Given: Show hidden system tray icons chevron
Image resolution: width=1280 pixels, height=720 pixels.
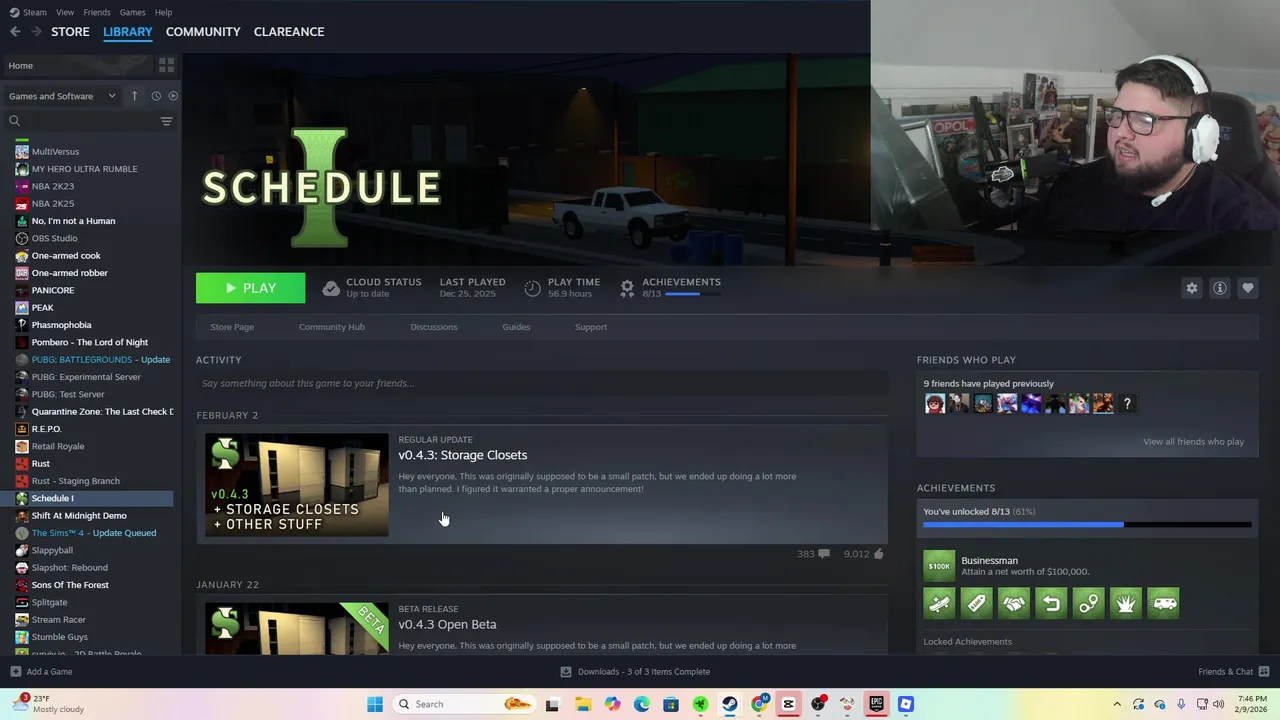Looking at the screenshot, I should point(1117,704).
